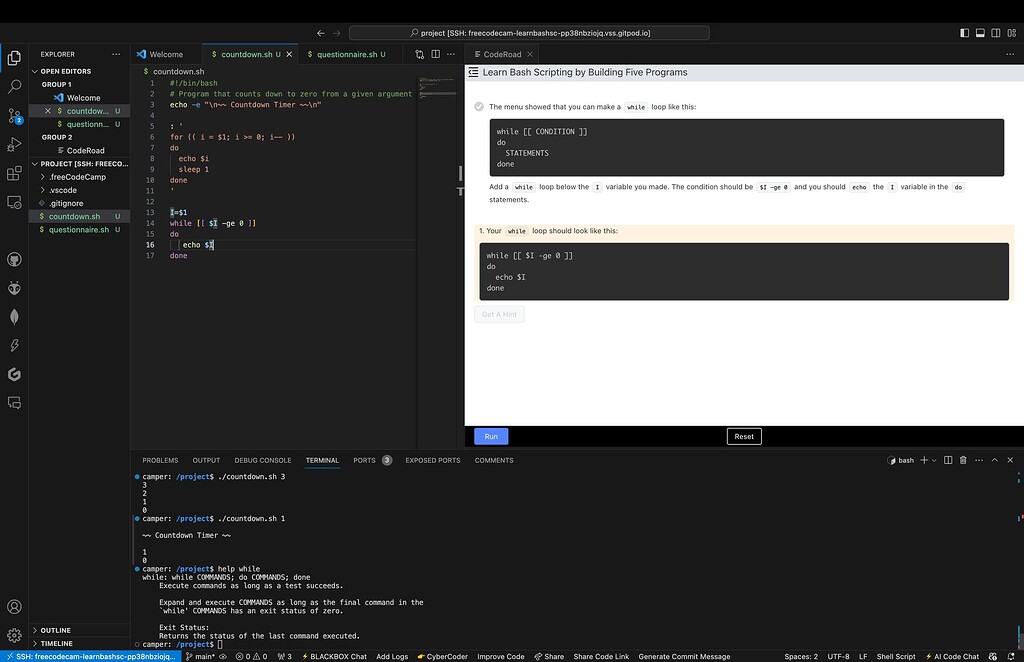Open the Search view in activity bar
This screenshot has height=662, width=1024.
tap(13, 86)
